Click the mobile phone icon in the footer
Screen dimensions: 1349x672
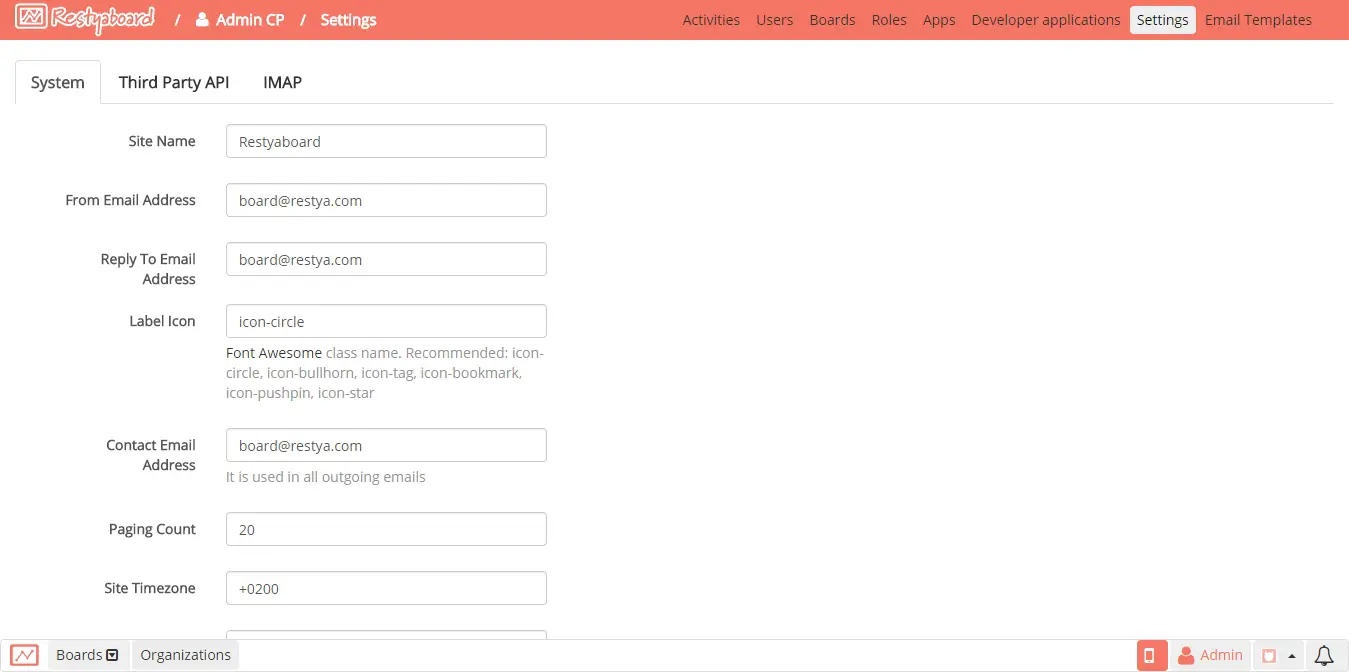[1151, 656]
